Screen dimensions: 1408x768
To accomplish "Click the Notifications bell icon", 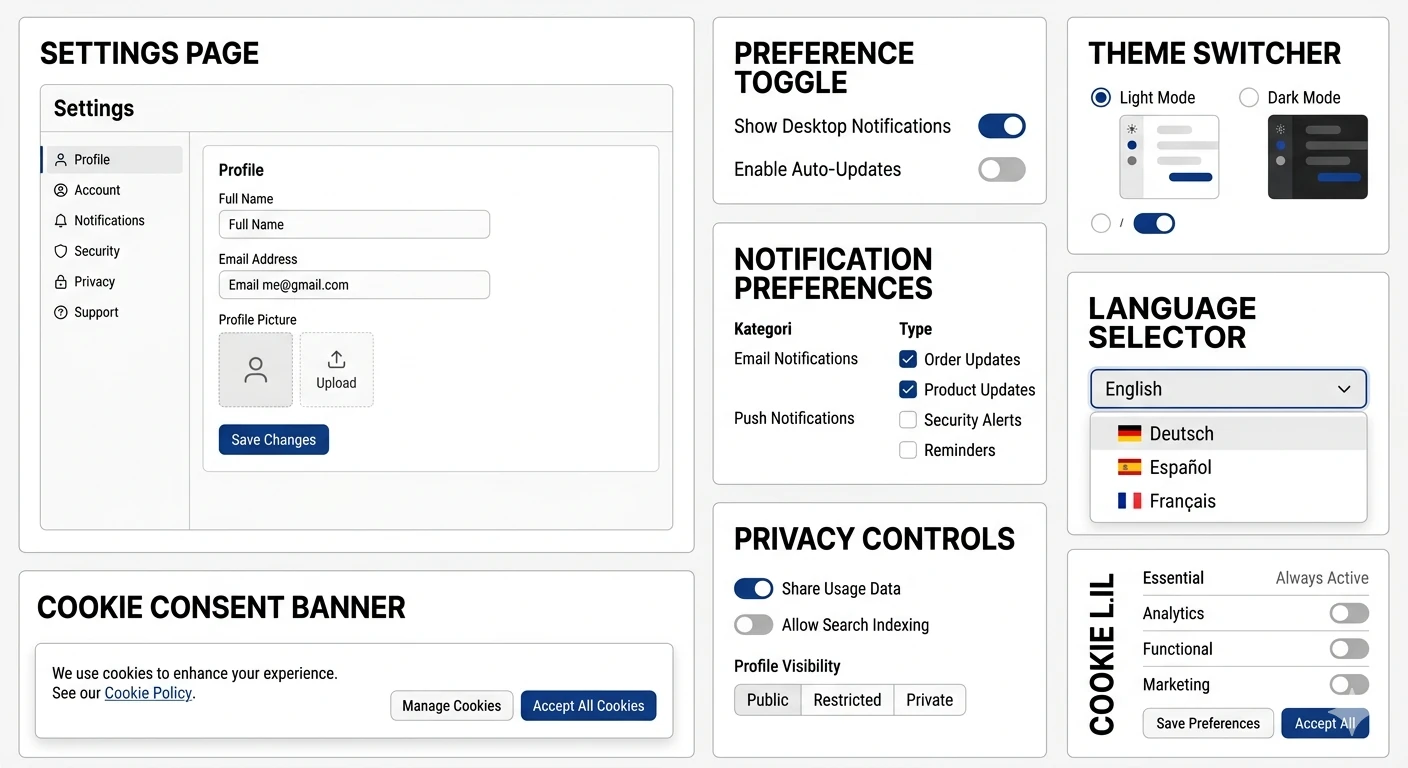I will [x=61, y=220].
